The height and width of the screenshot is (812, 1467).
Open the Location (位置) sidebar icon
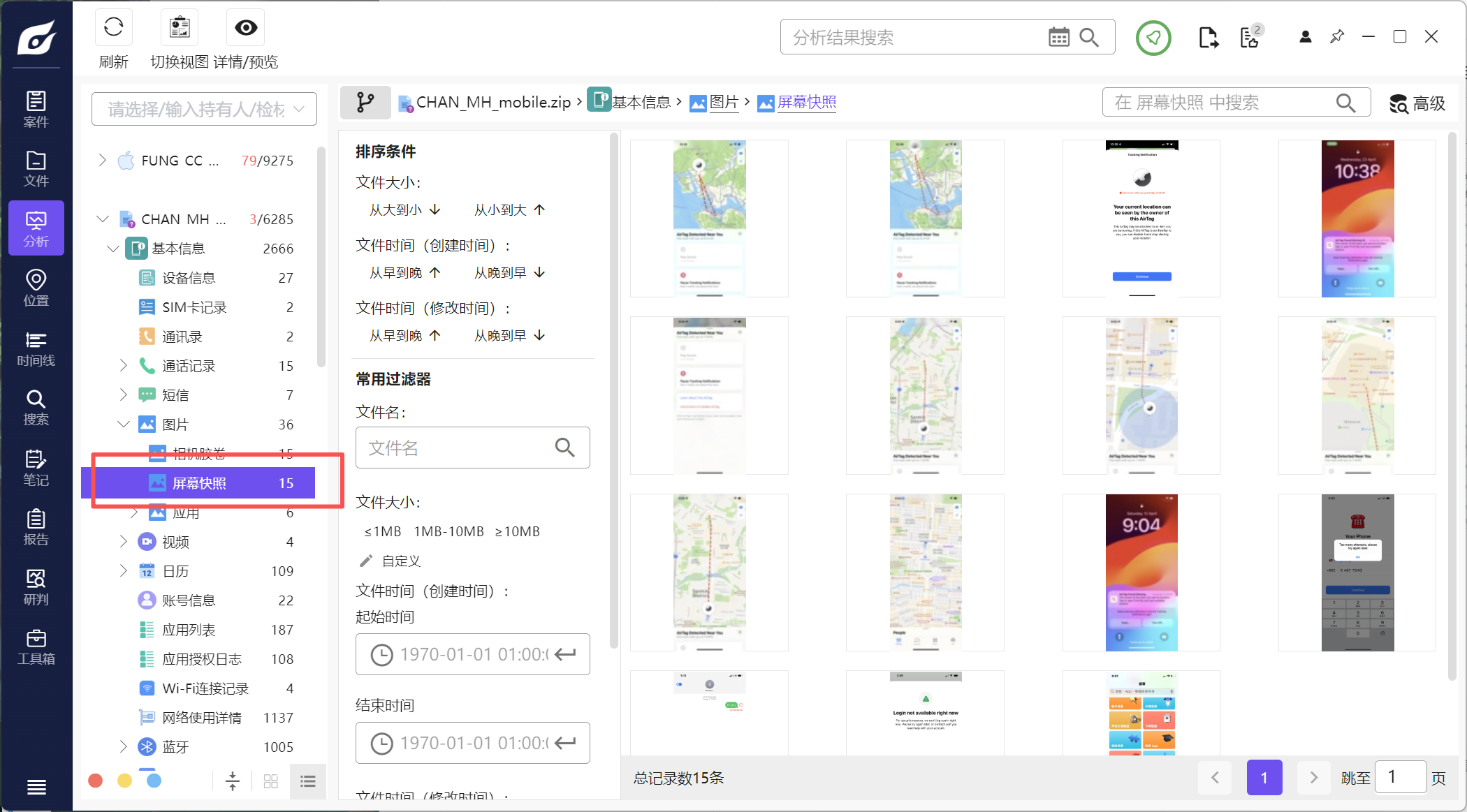[x=36, y=288]
